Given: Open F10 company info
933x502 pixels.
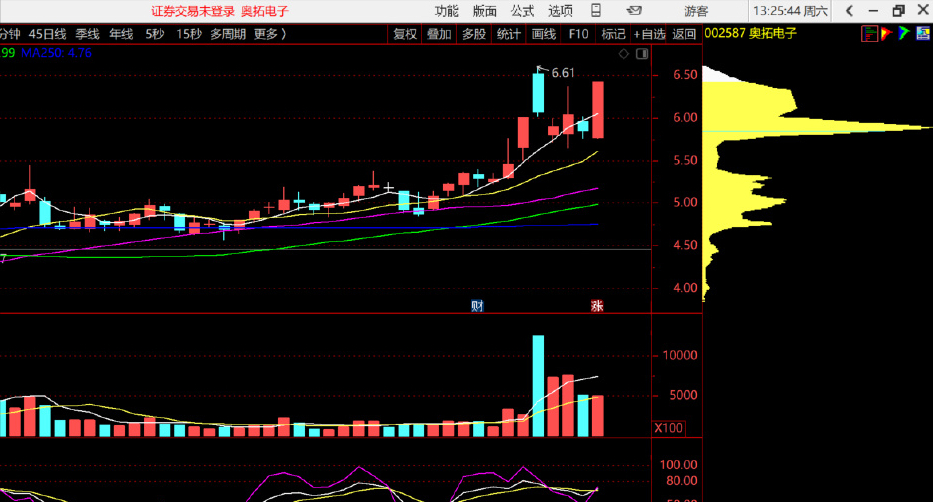Looking at the screenshot, I should (x=578, y=34).
